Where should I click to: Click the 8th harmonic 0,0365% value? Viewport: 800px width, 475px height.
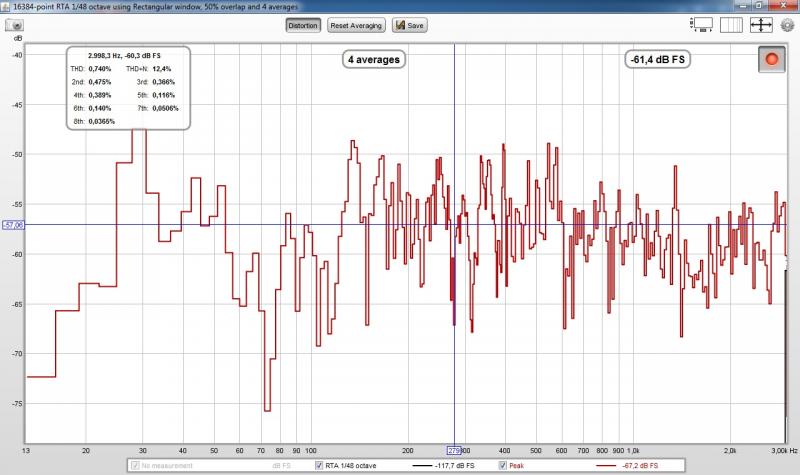(x=102, y=121)
